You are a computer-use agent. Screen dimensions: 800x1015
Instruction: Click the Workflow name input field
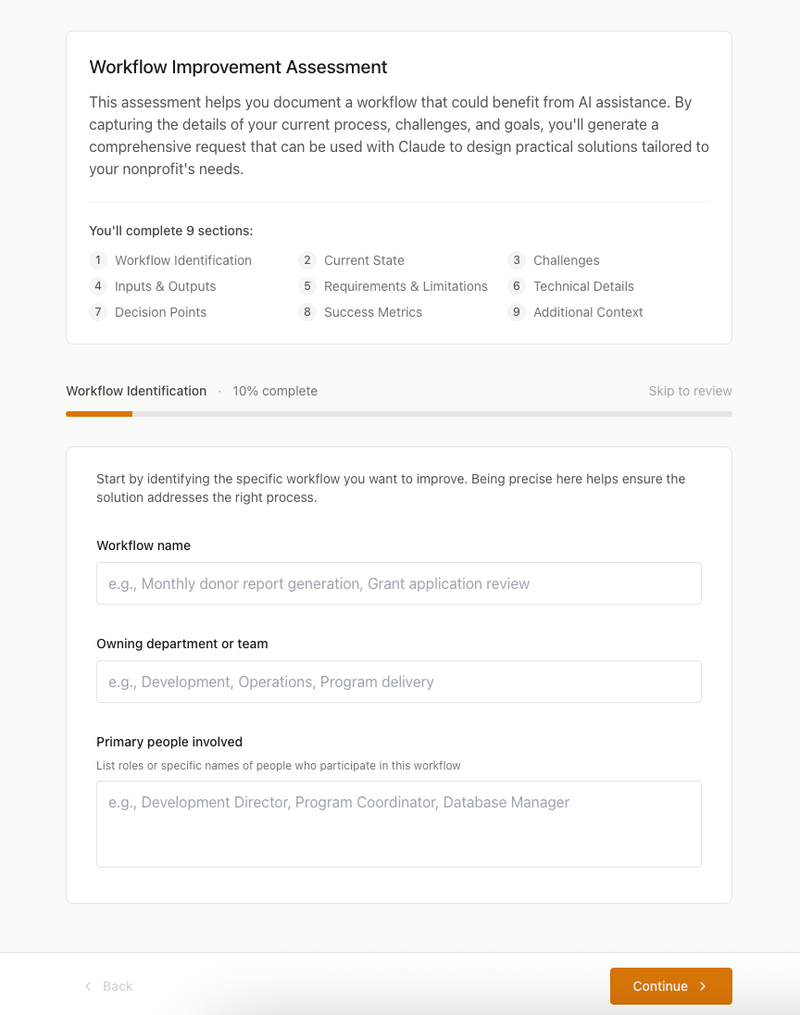click(399, 583)
